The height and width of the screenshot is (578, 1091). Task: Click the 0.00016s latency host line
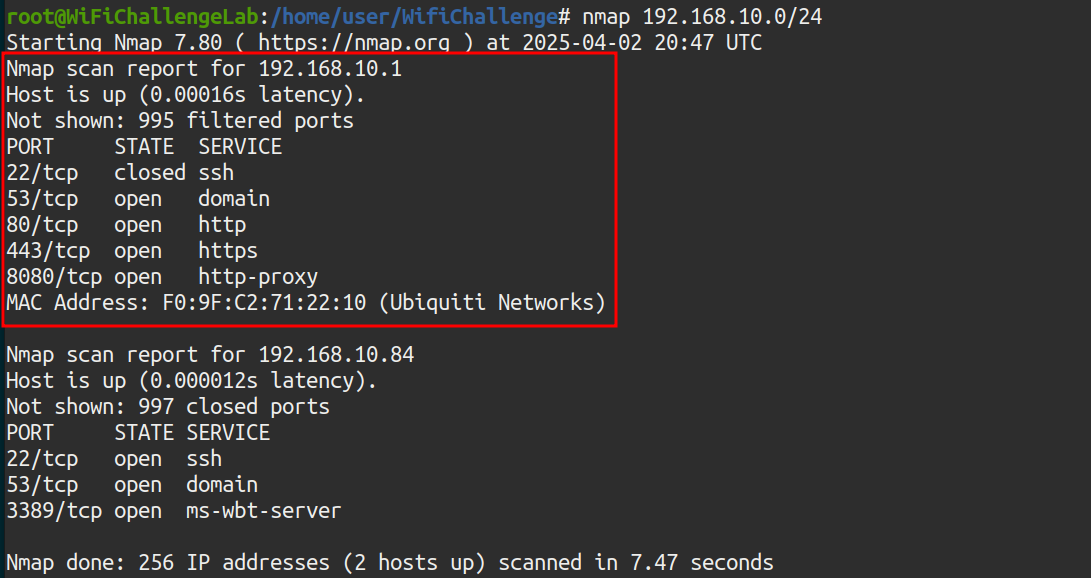click(186, 95)
